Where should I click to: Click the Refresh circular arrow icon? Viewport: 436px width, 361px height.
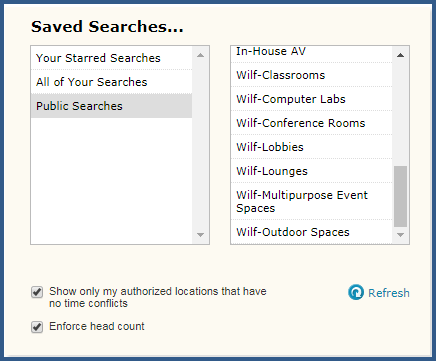click(356, 292)
